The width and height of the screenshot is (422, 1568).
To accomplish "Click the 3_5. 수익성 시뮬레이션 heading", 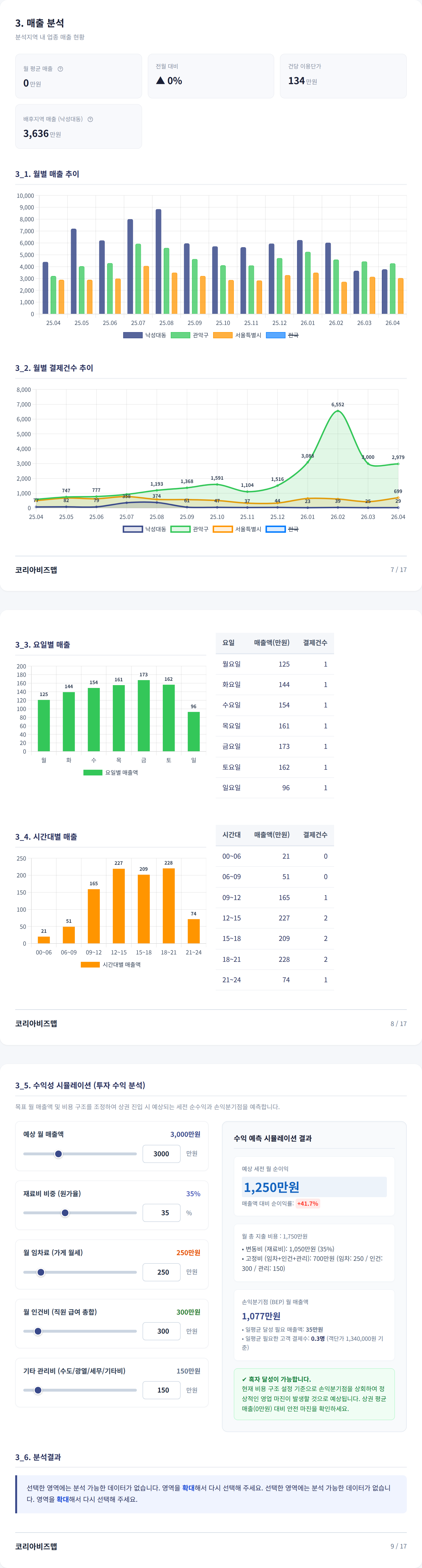I will (80, 1085).
